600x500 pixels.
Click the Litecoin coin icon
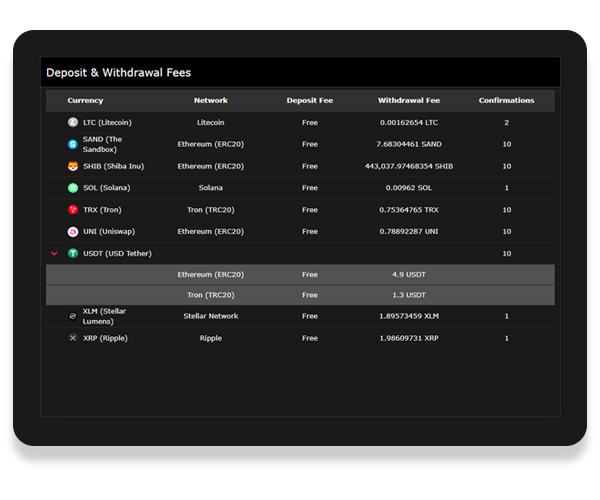(73, 122)
